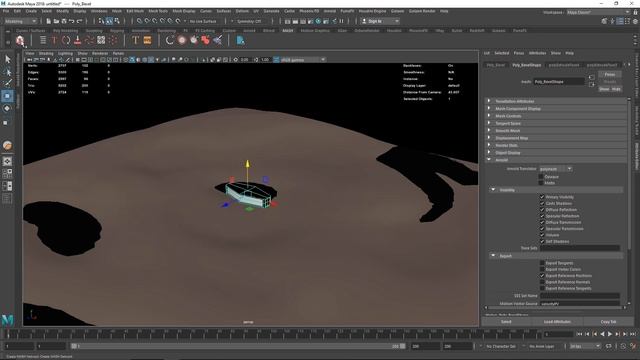640x360 pixels.
Task: Create a new scene with the status line icon
Action: [49, 21]
